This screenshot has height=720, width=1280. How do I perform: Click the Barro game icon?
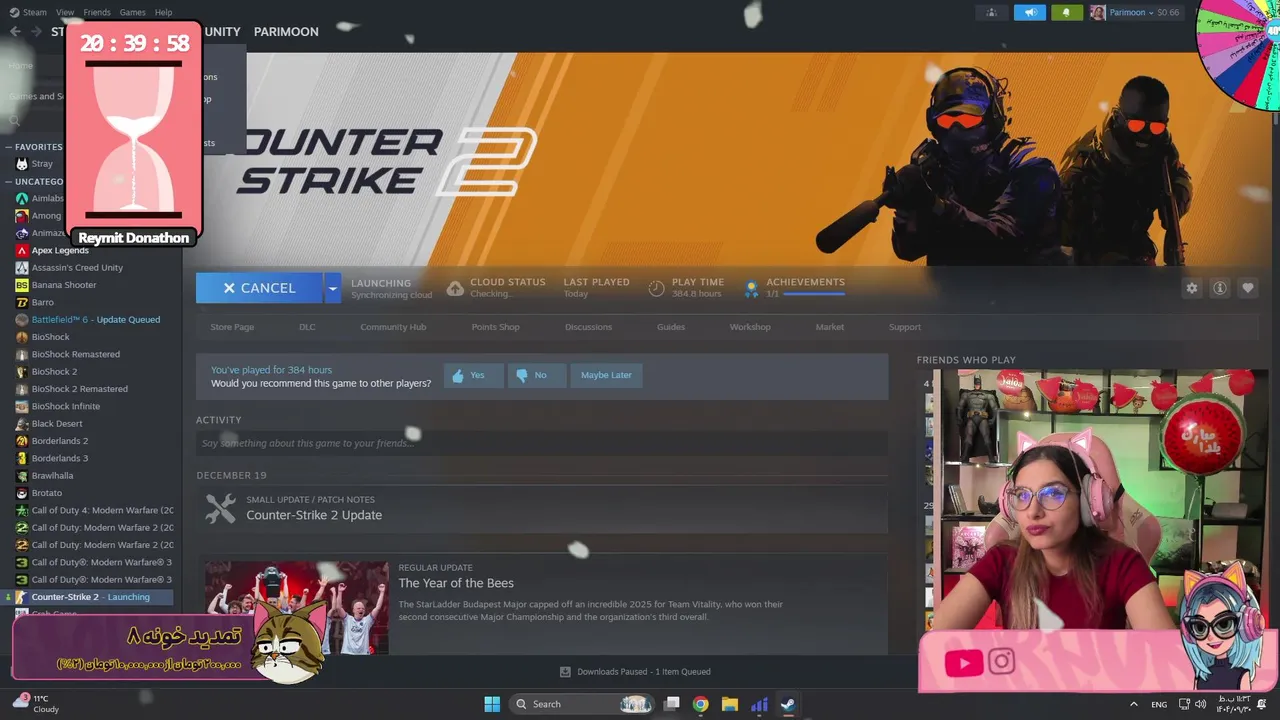click(x=22, y=302)
